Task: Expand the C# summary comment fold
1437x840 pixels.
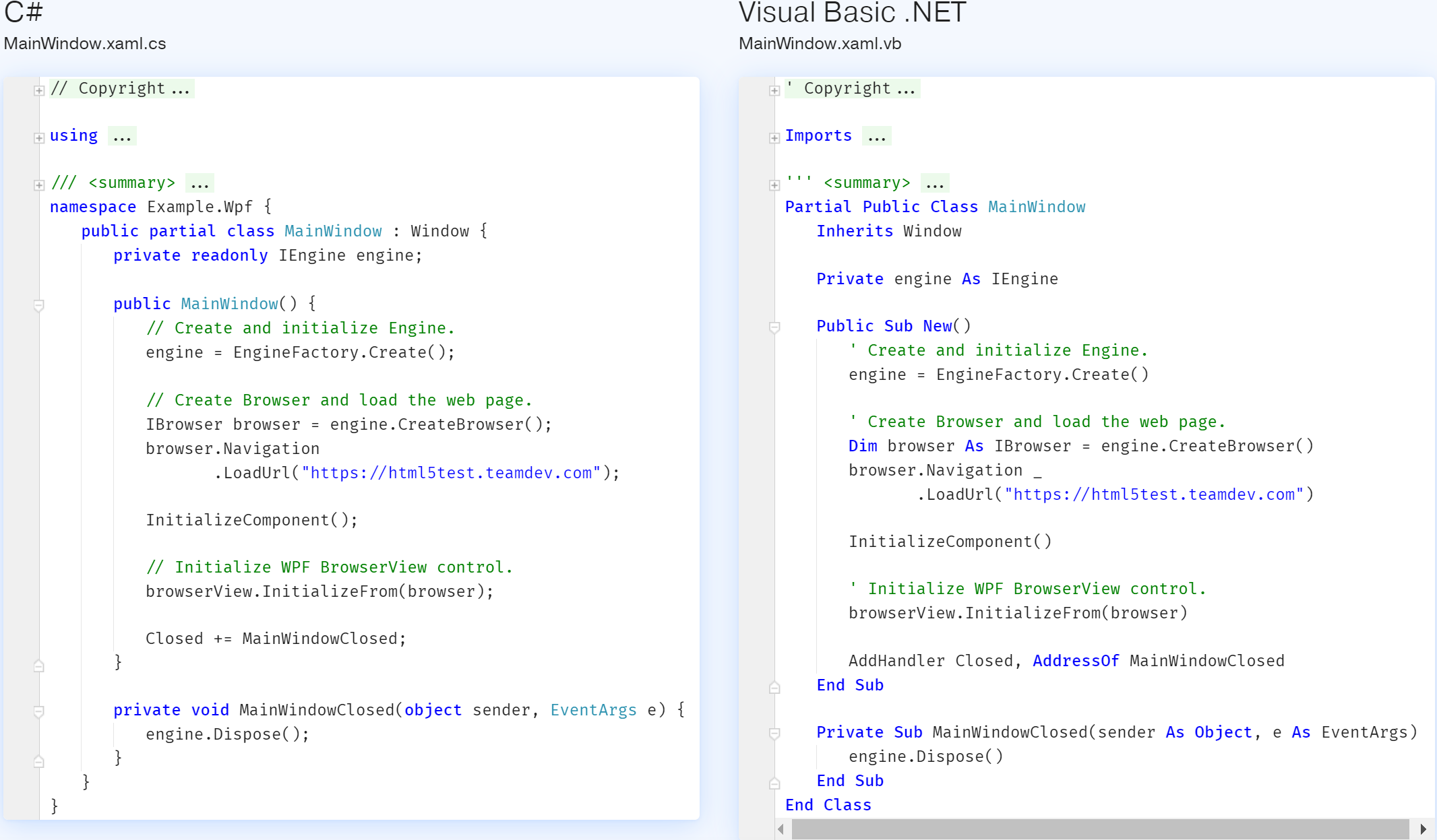Action: tap(39, 185)
